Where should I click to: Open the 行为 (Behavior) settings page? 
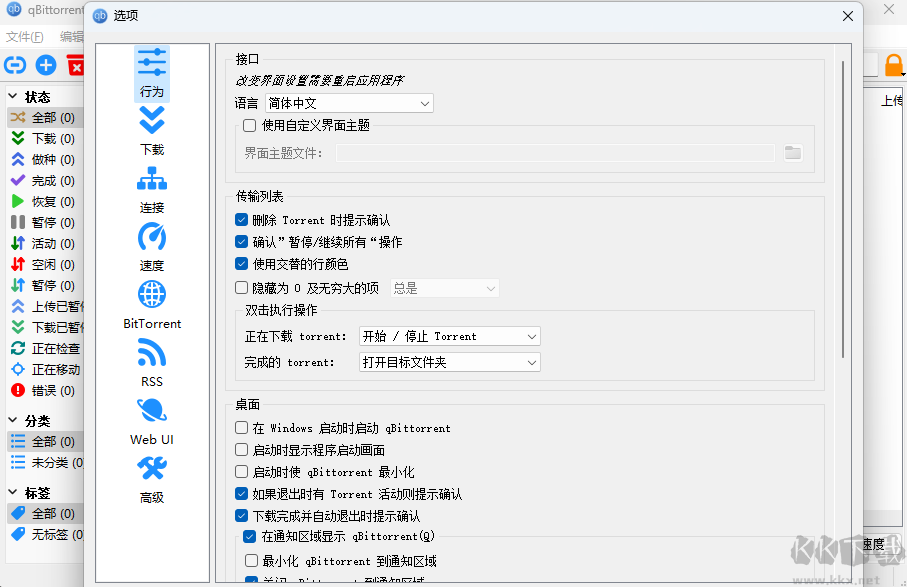[x=152, y=73]
